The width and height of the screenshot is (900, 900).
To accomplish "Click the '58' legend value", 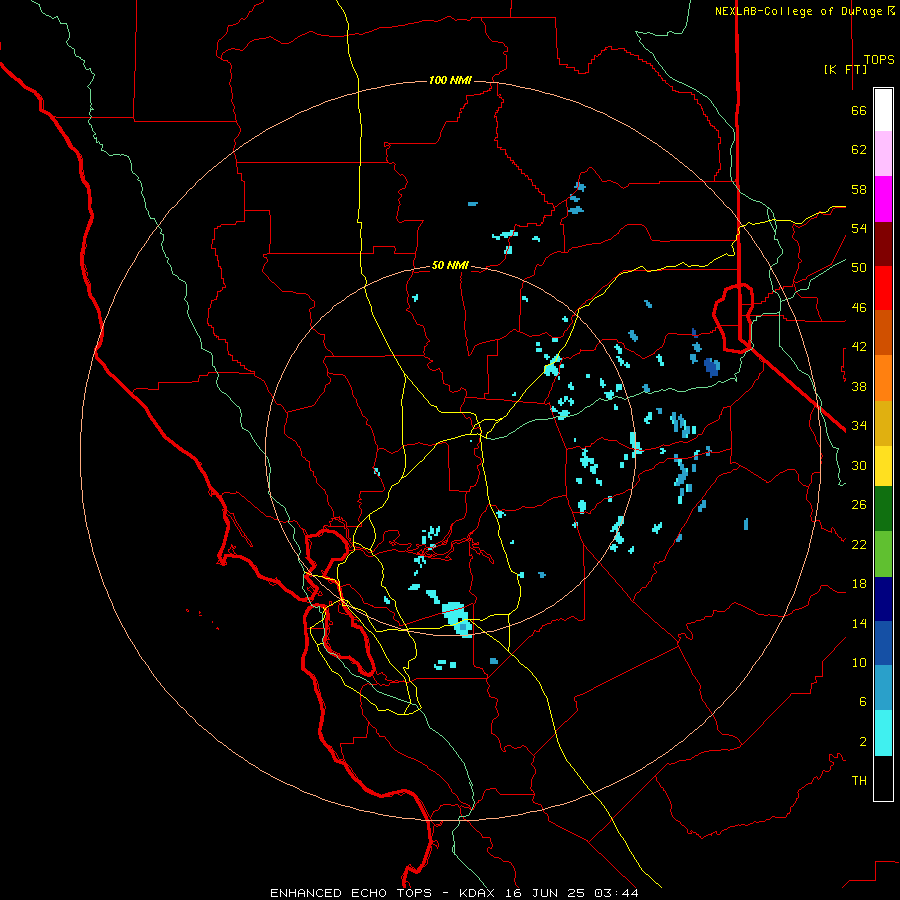I will coord(859,189).
